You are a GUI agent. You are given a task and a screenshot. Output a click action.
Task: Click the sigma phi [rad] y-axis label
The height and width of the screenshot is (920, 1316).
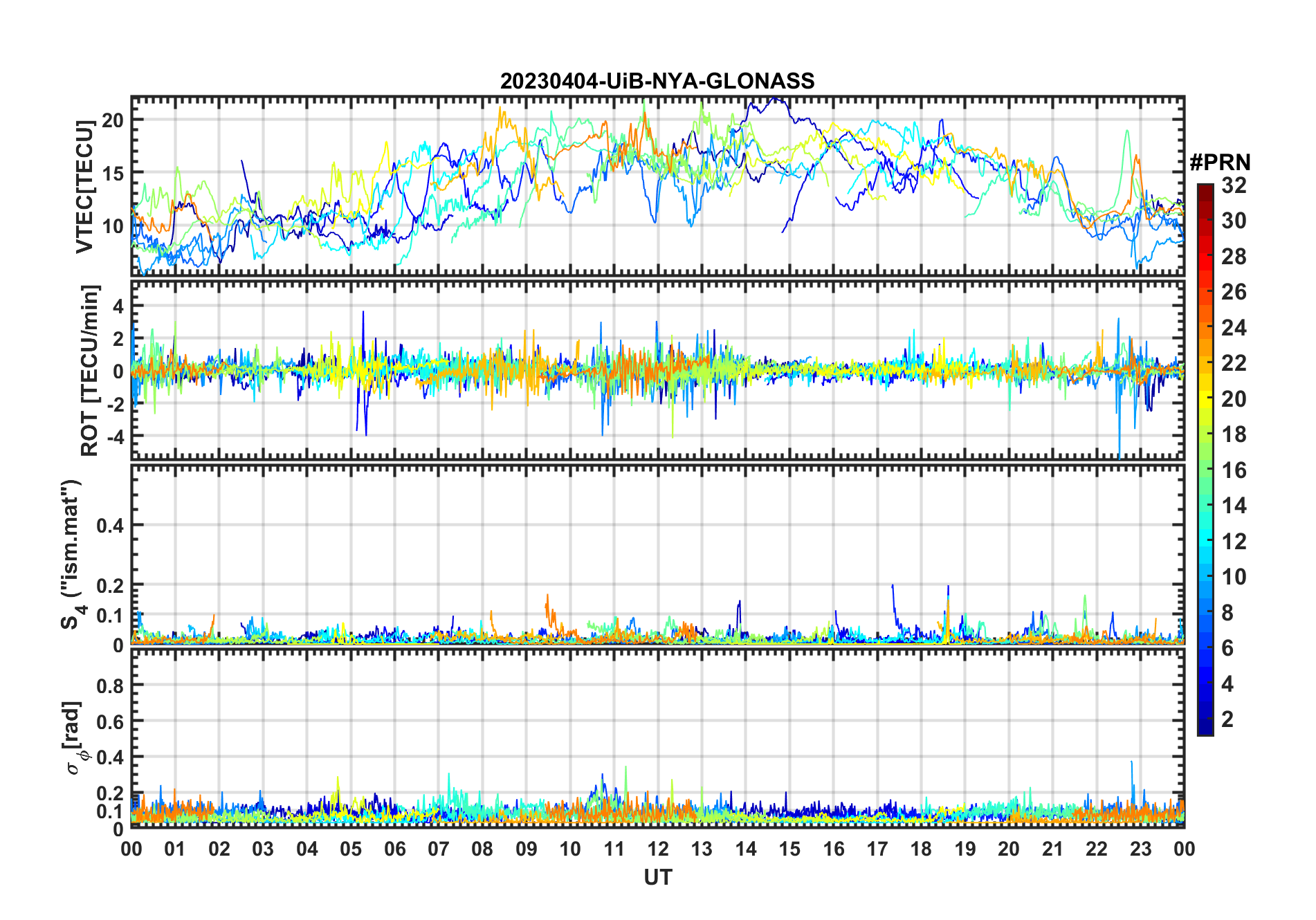75,738
